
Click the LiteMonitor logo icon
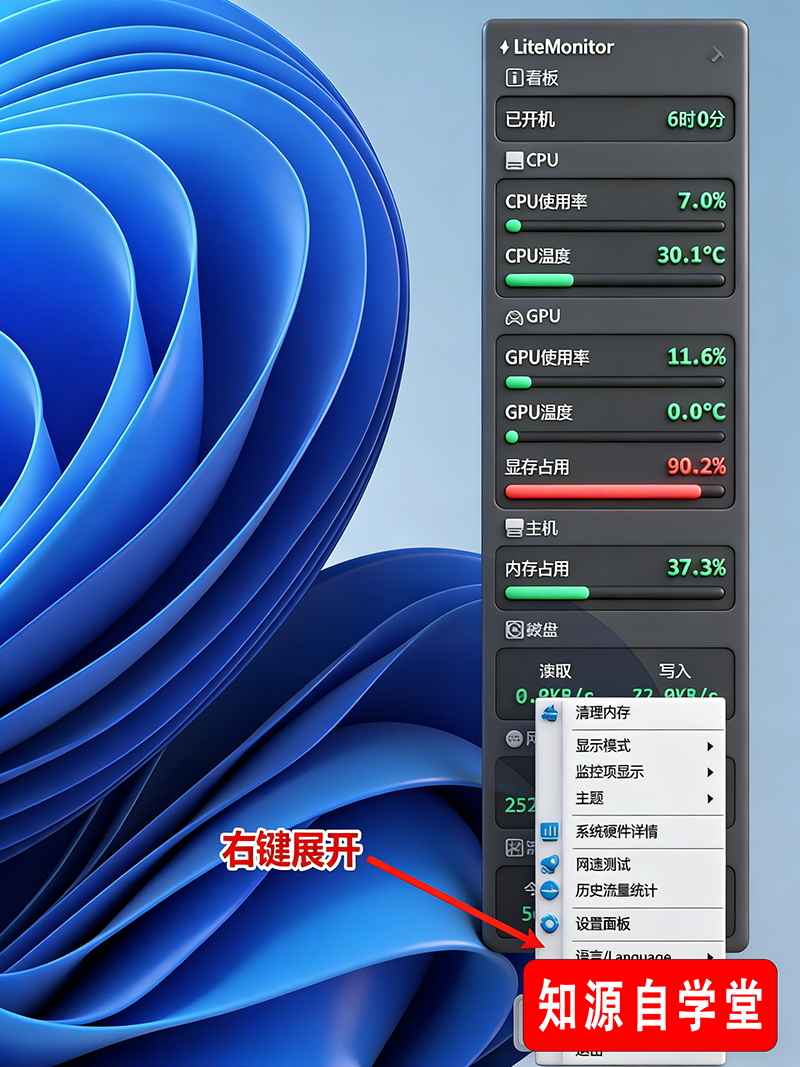coord(504,48)
